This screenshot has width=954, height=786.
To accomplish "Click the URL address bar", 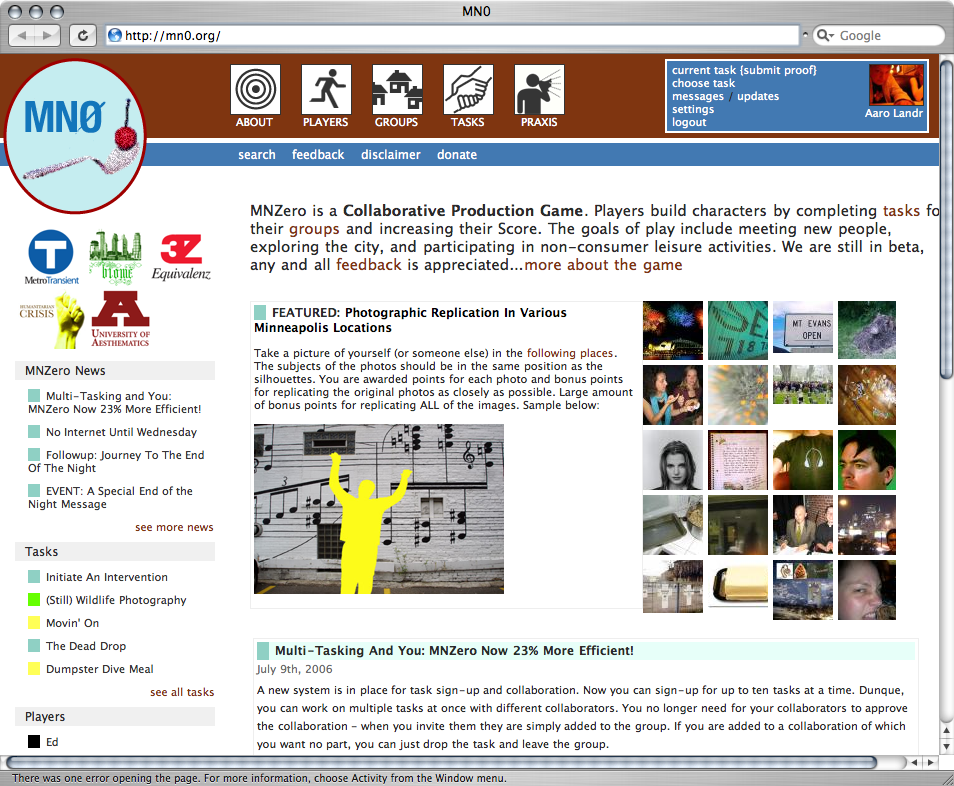I will (450, 35).
